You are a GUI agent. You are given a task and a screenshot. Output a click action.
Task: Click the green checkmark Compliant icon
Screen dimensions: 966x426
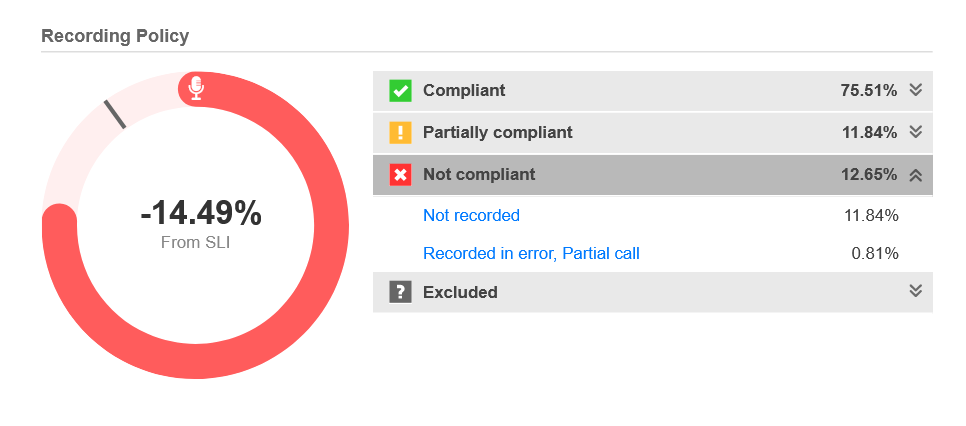(400, 91)
